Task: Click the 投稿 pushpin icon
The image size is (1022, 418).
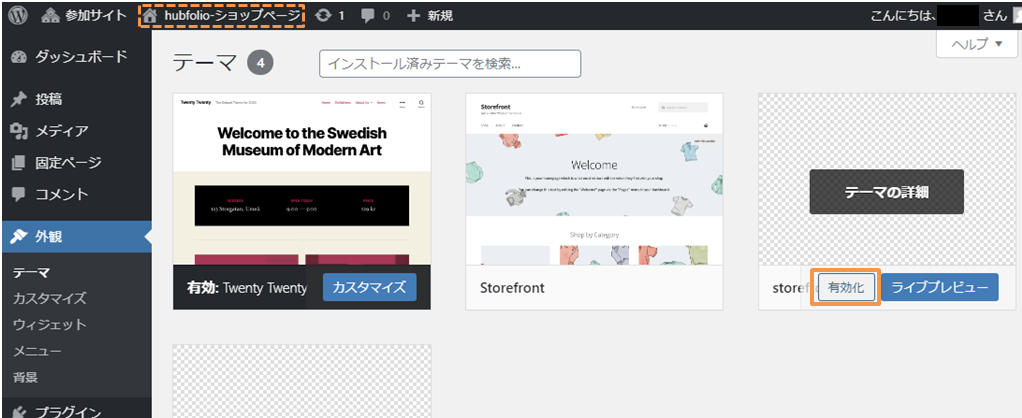Action: coord(19,100)
